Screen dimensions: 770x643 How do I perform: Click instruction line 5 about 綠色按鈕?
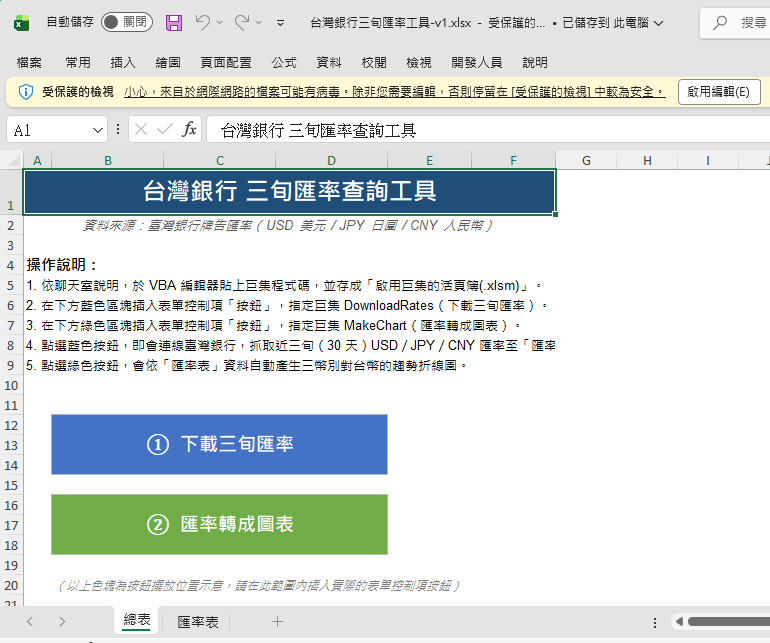(247, 365)
